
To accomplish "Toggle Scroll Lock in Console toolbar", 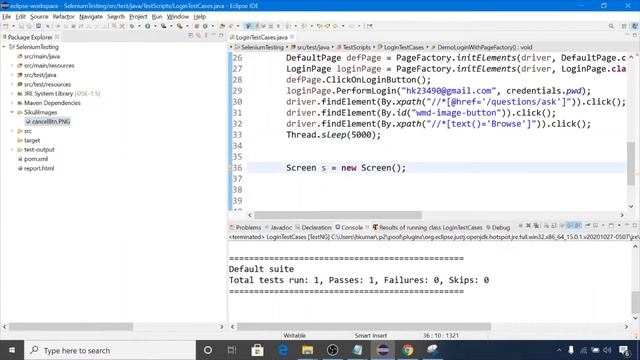I will point(553,226).
